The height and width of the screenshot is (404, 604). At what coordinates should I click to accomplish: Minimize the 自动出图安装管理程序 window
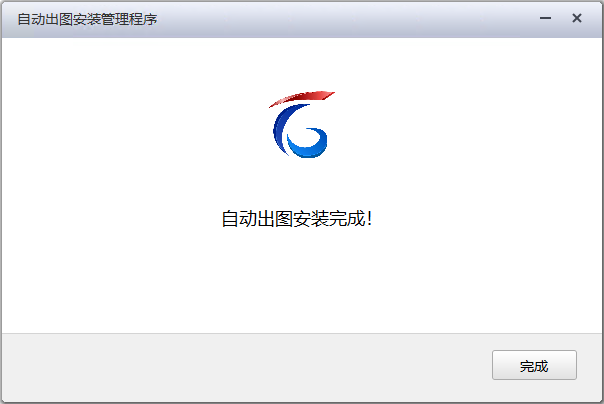pyautogui.click(x=545, y=18)
